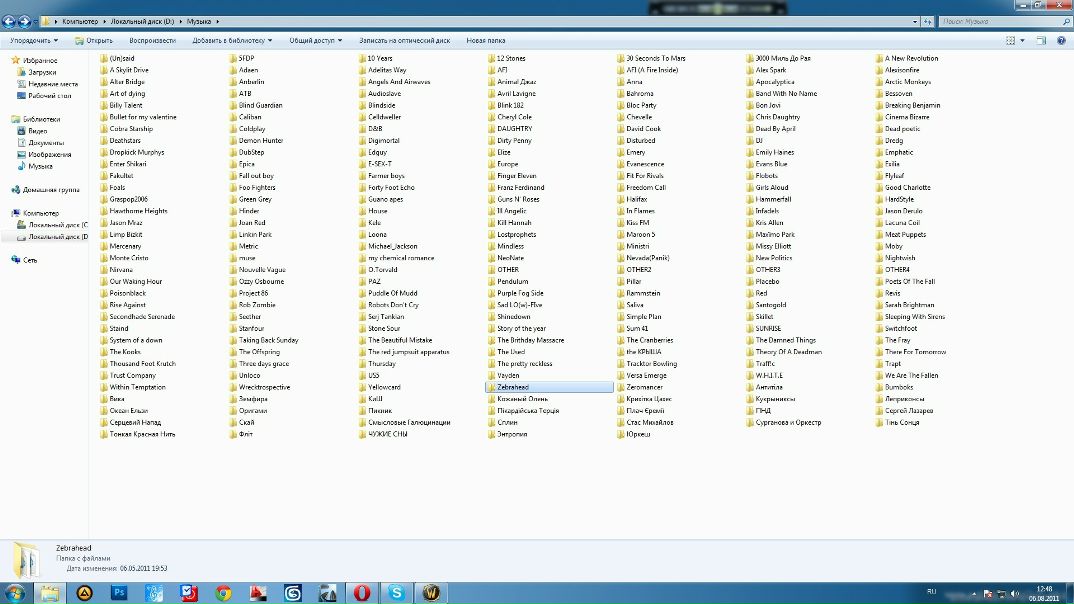Screen dimensions: 1074x604
Task: Open the help icon
Action: tap(1061, 40)
